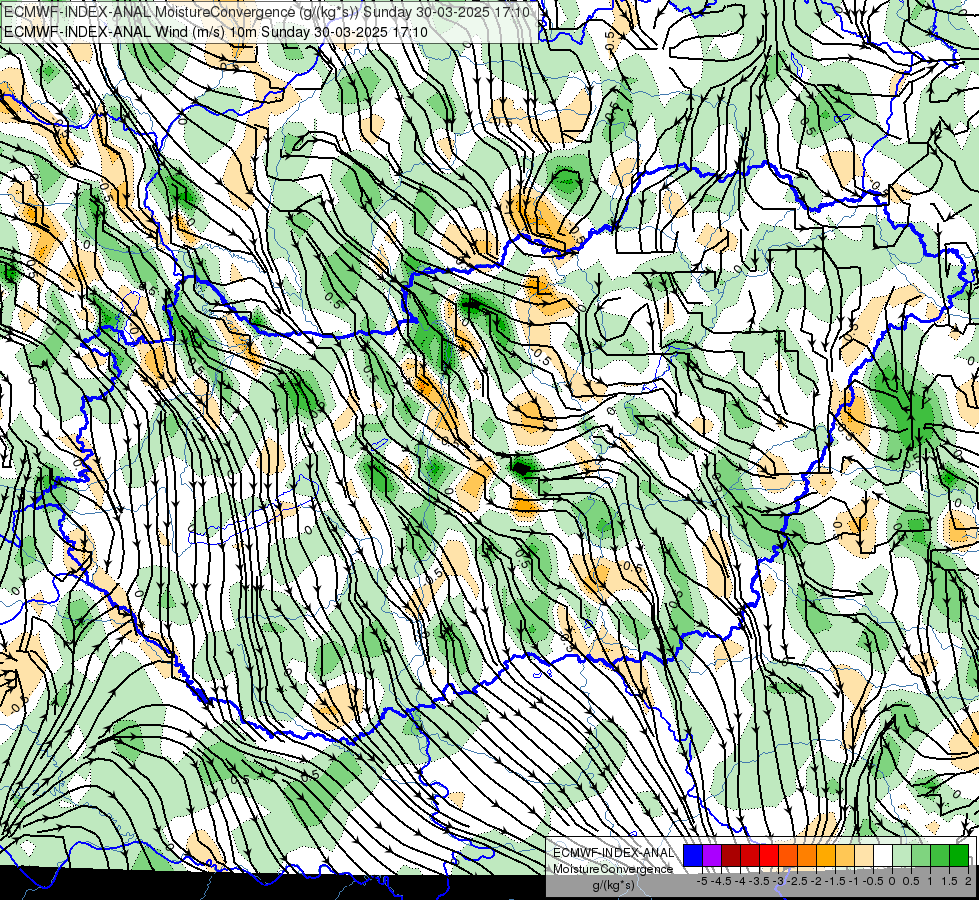Pick the pale cream legend swatch
The height and width of the screenshot is (900, 979).
click(864, 855)
